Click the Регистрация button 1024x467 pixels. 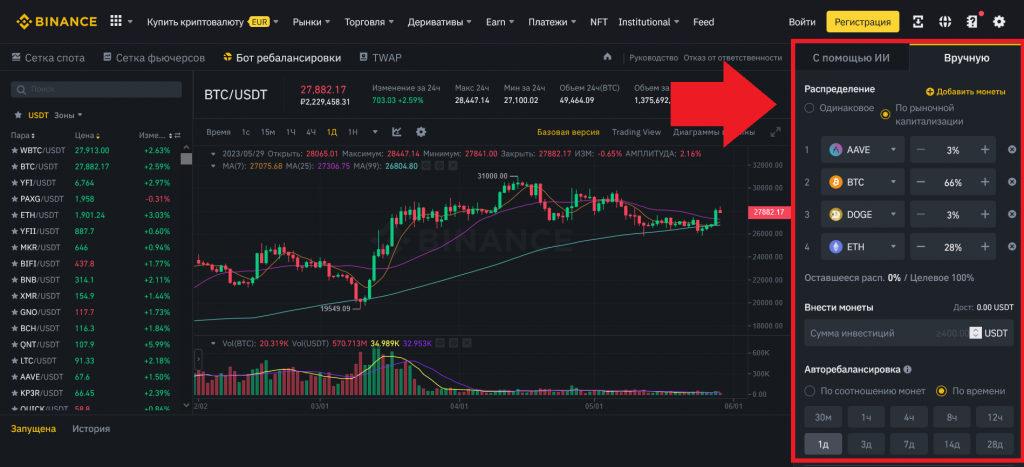point(863,22)
